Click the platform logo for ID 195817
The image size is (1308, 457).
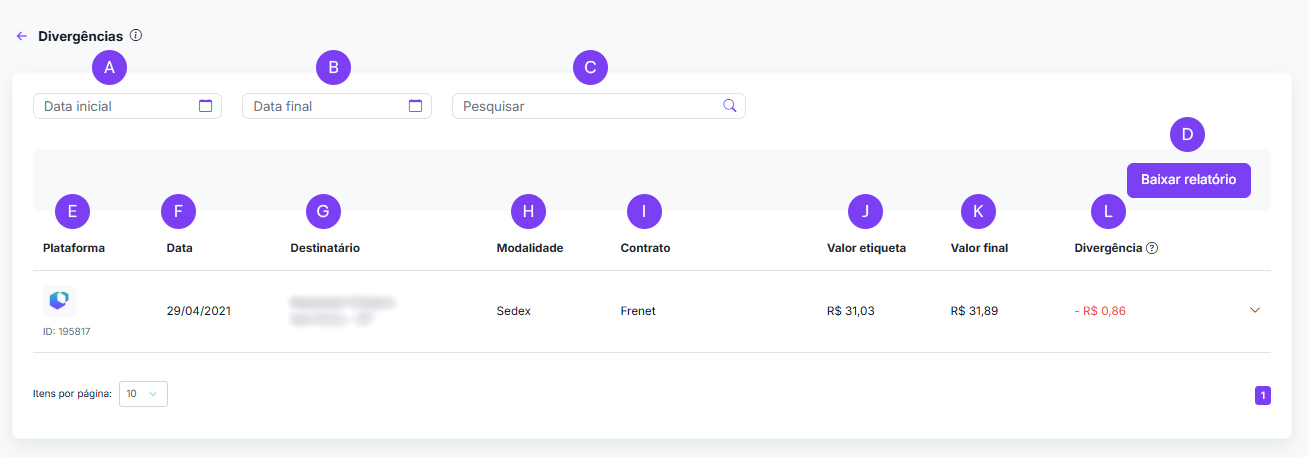coord(59,301)
